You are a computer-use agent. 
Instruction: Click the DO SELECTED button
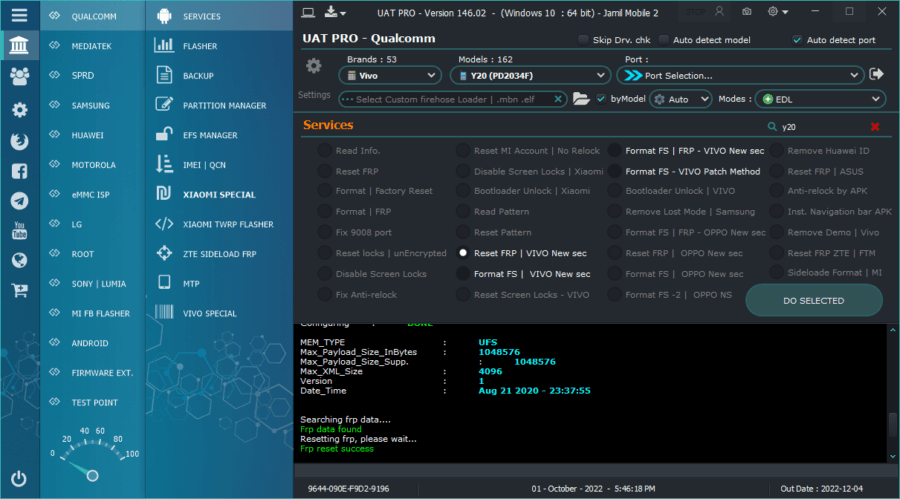[x=813, y=300]
